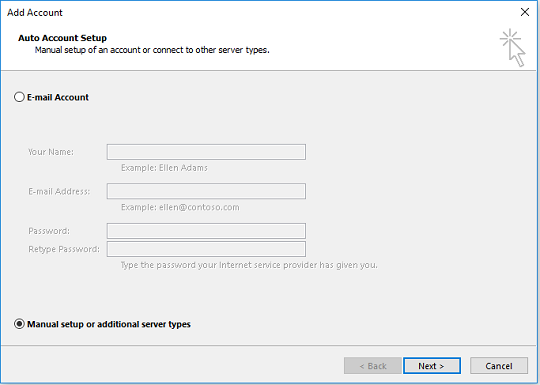
Task: Click the 'Your Name:' label
Action: [x=51, y=152]
